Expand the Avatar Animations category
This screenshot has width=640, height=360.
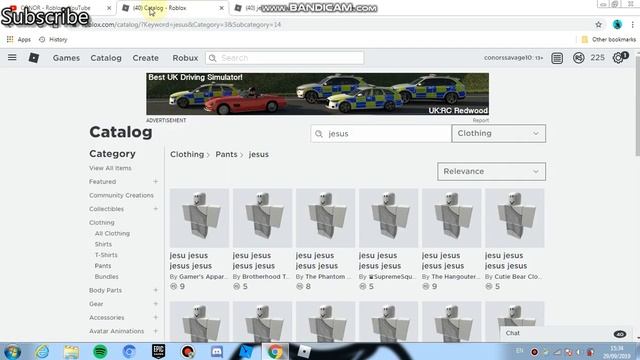pyautogui.click(x=156, y=331)
